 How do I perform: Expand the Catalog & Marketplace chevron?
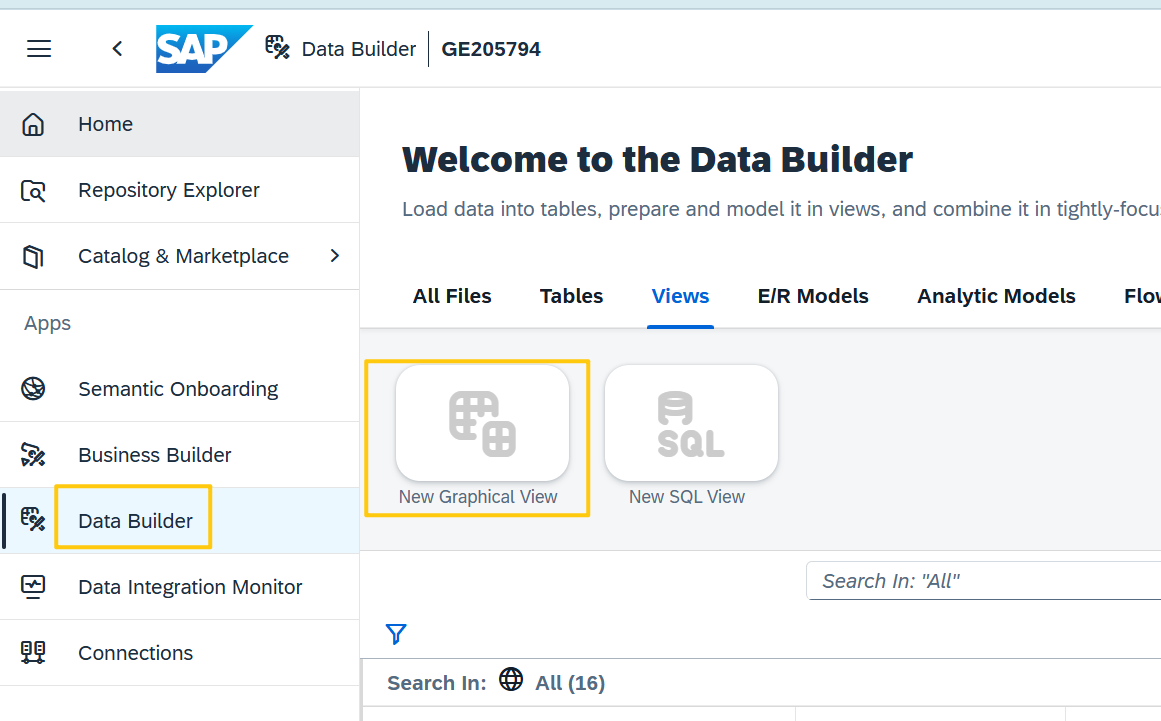pos(335,256)
